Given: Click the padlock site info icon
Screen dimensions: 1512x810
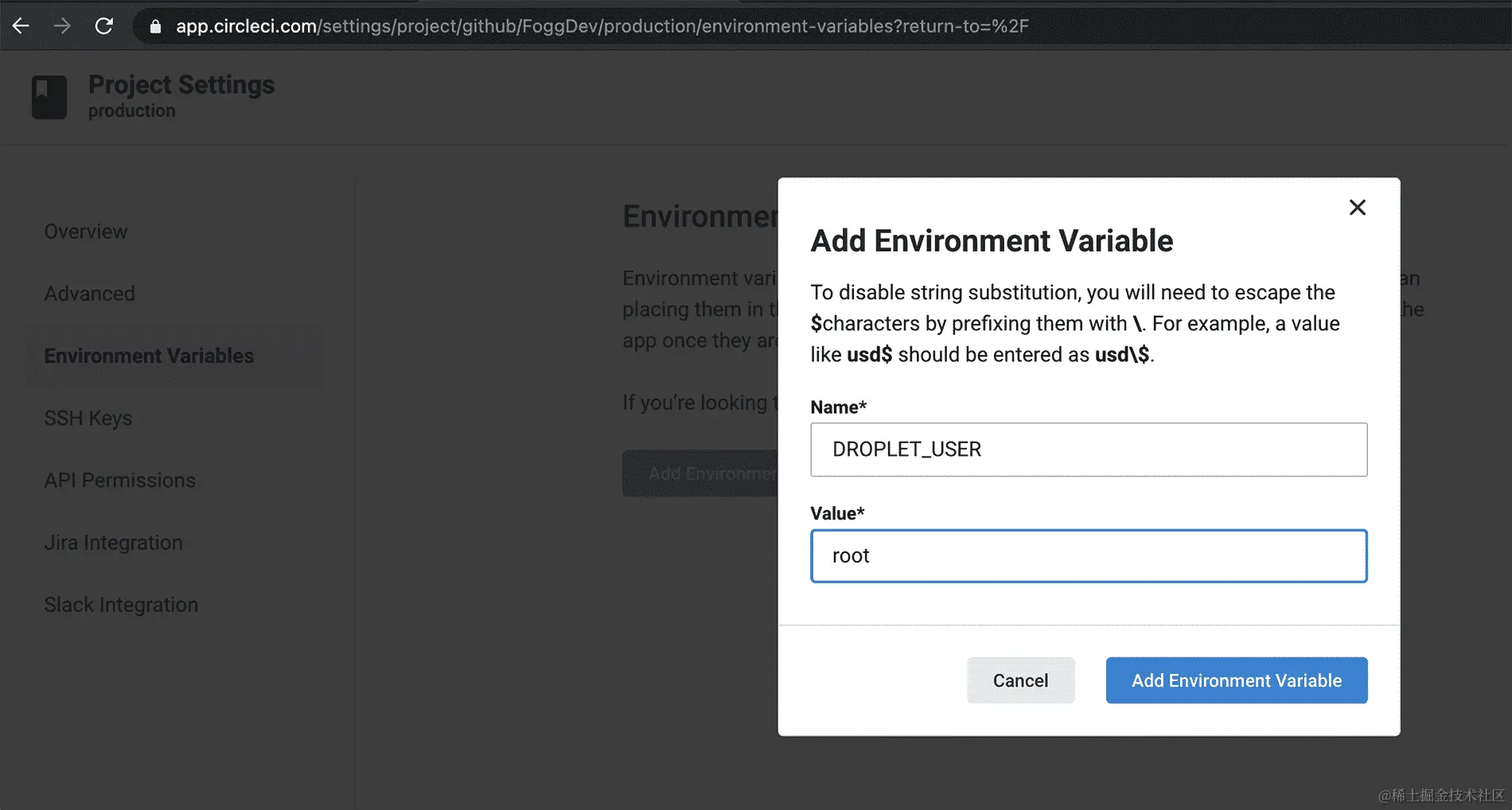Looking at the screenshot, I should (156, 27).
